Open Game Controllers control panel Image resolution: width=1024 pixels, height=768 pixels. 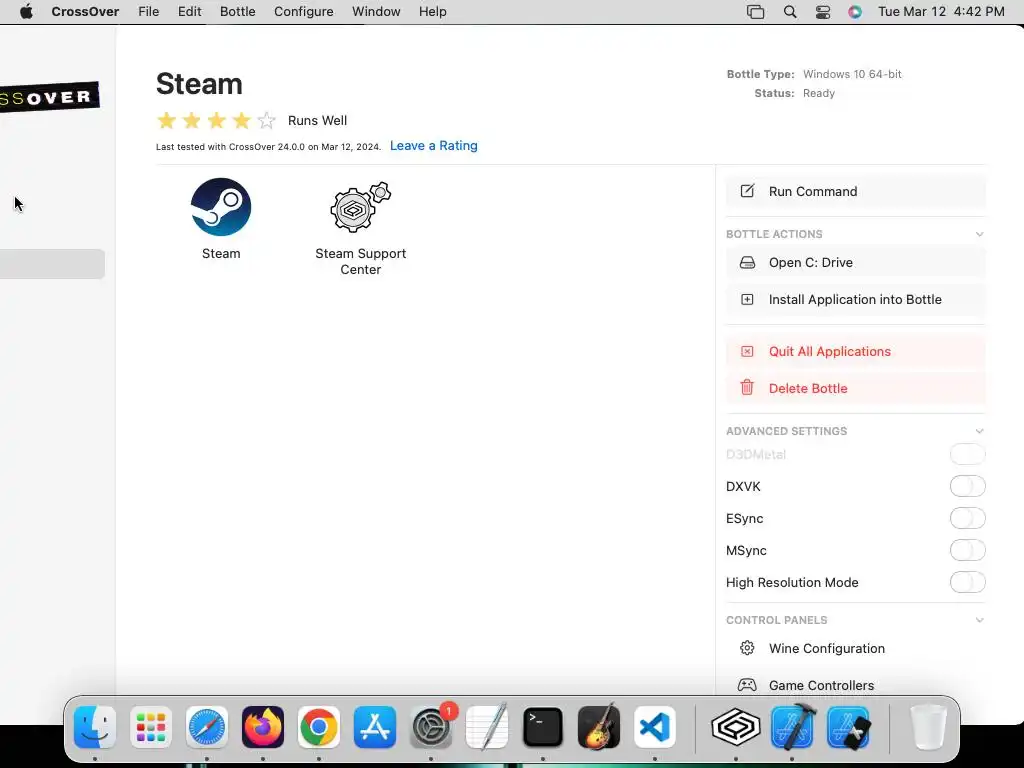click(x=856, y=685)
